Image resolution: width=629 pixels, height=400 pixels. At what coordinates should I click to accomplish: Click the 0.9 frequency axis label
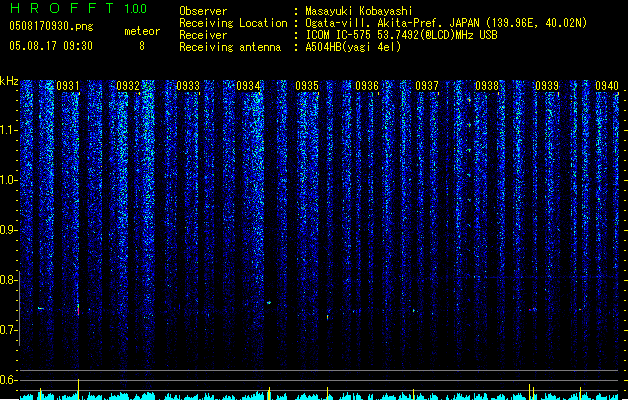(x=9, y=230)
